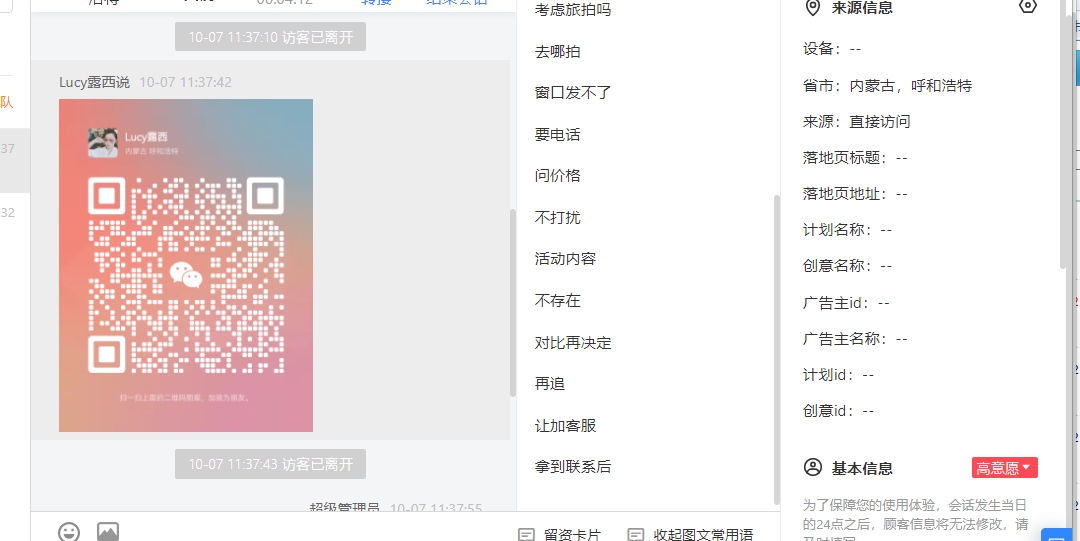Click the 收起图文常用语 icon

pyautogui.click(x=636, y=535)
